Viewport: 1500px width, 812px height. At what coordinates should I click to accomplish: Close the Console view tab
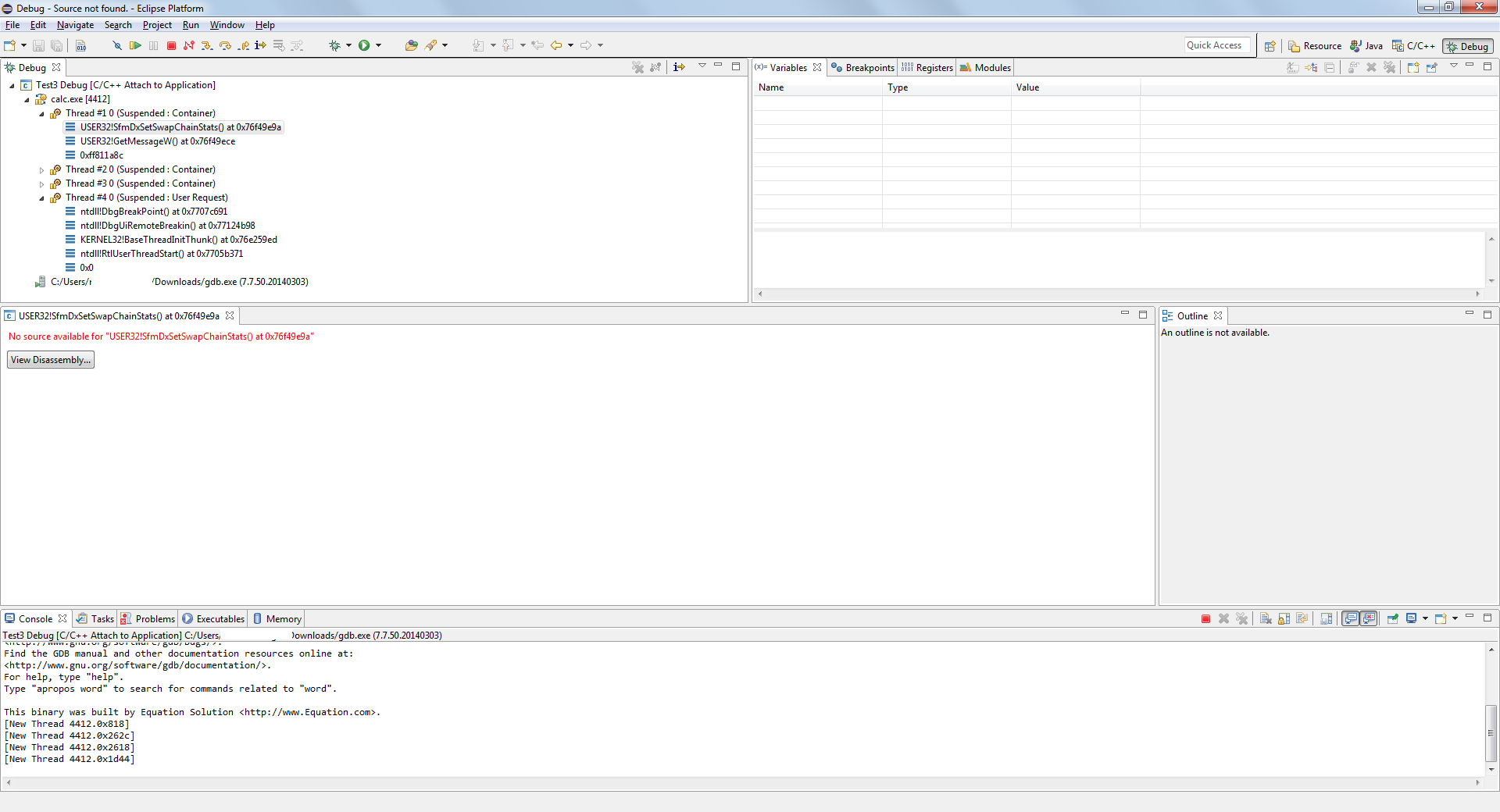[62, 618]
